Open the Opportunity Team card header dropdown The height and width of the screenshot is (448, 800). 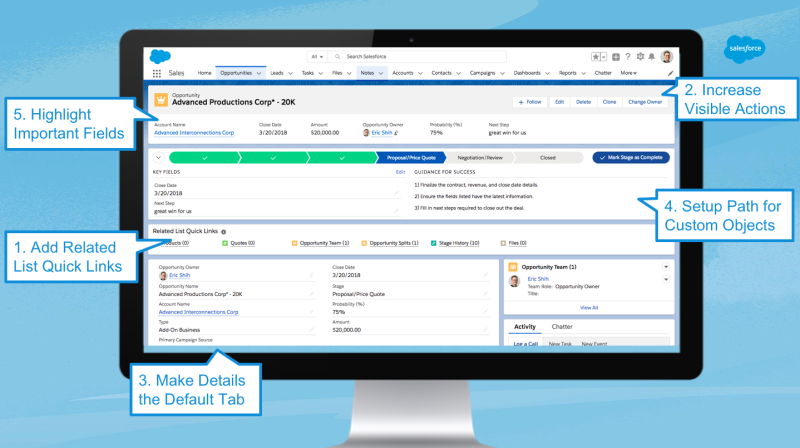[x=666, y=267]
